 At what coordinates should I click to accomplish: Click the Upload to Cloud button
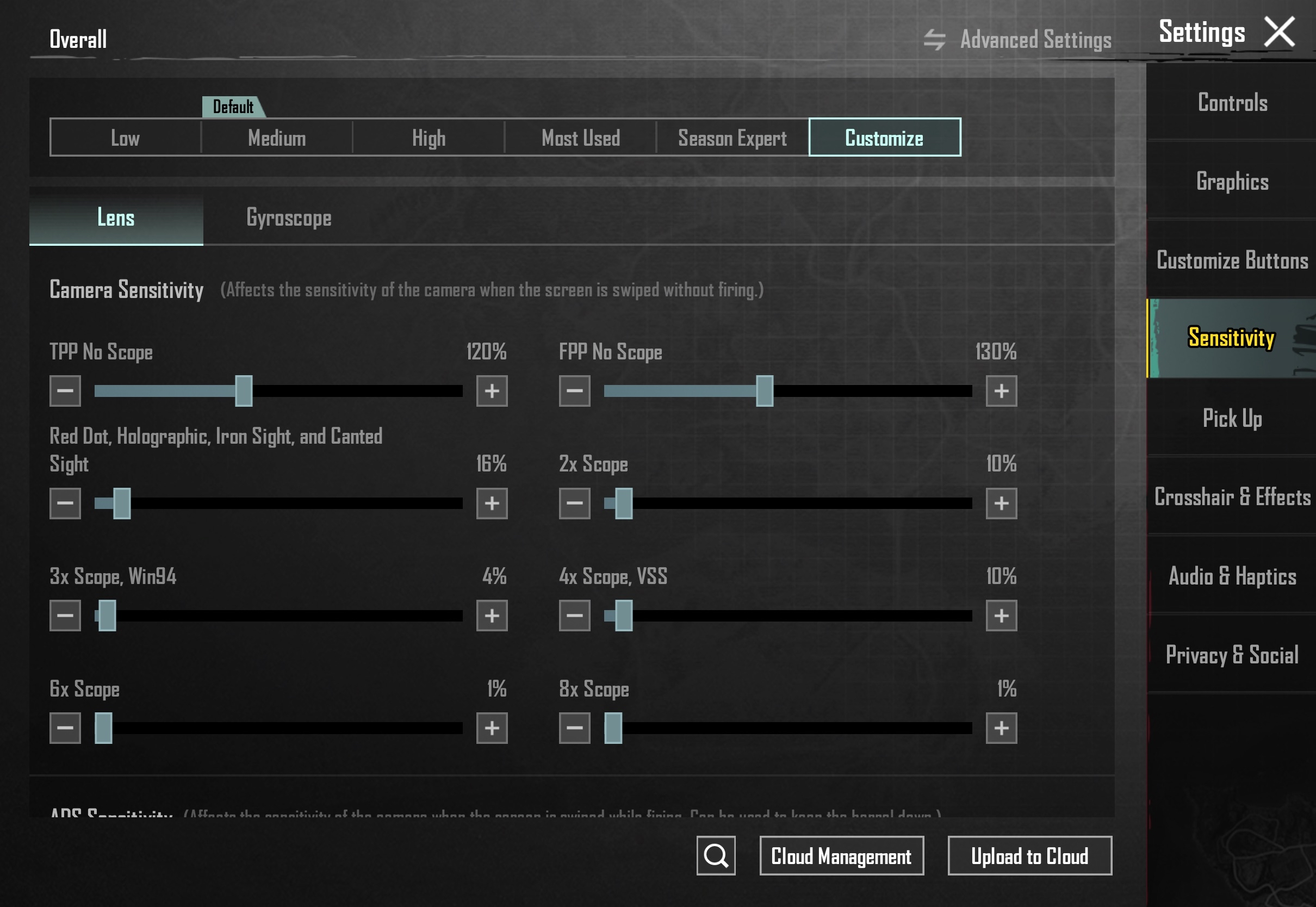(1029, 855)
